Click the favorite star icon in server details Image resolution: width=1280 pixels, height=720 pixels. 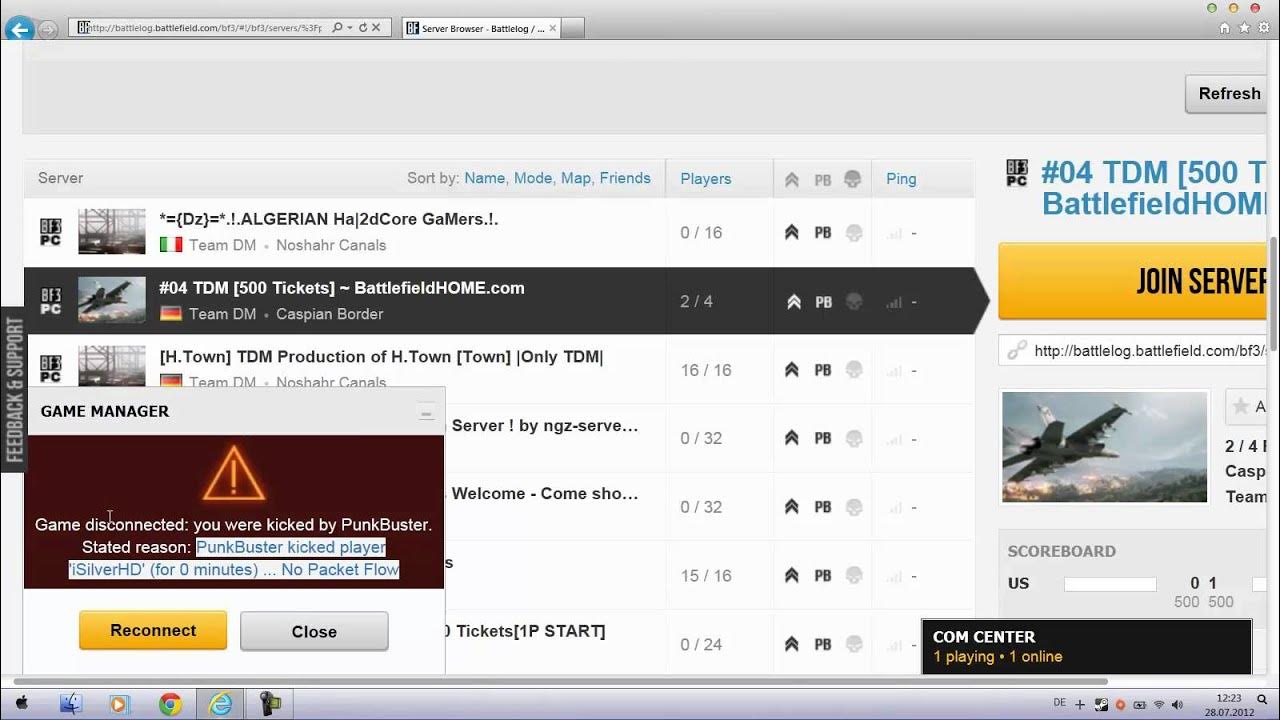tap(1241, 407)
